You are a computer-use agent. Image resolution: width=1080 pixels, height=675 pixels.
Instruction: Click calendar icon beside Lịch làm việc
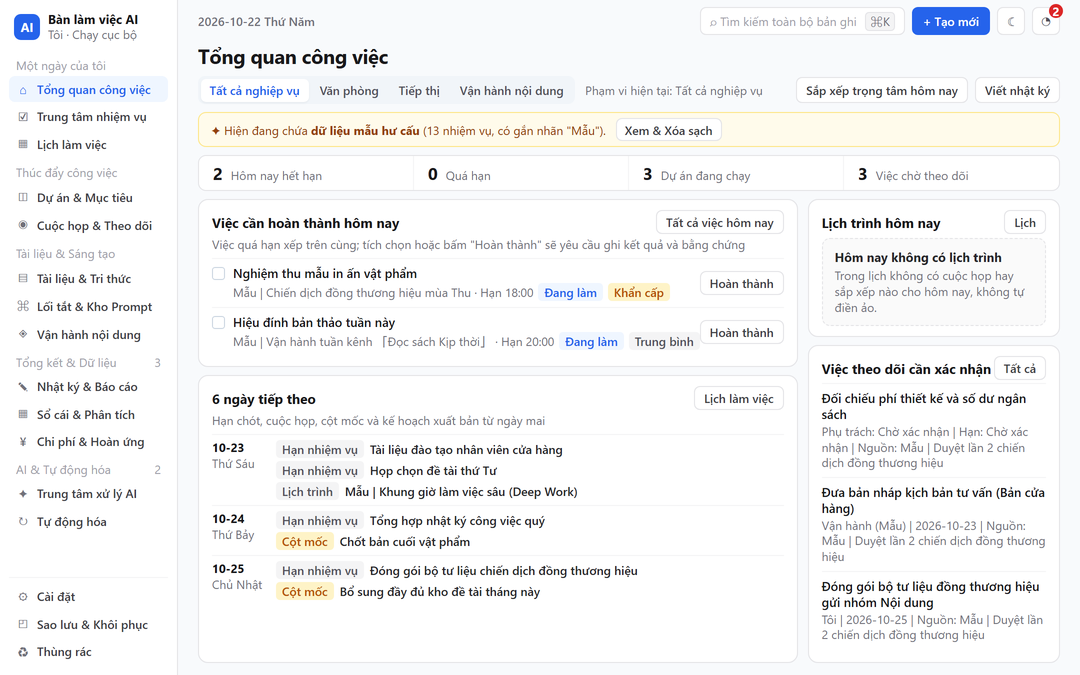click(x=23, y=145)
